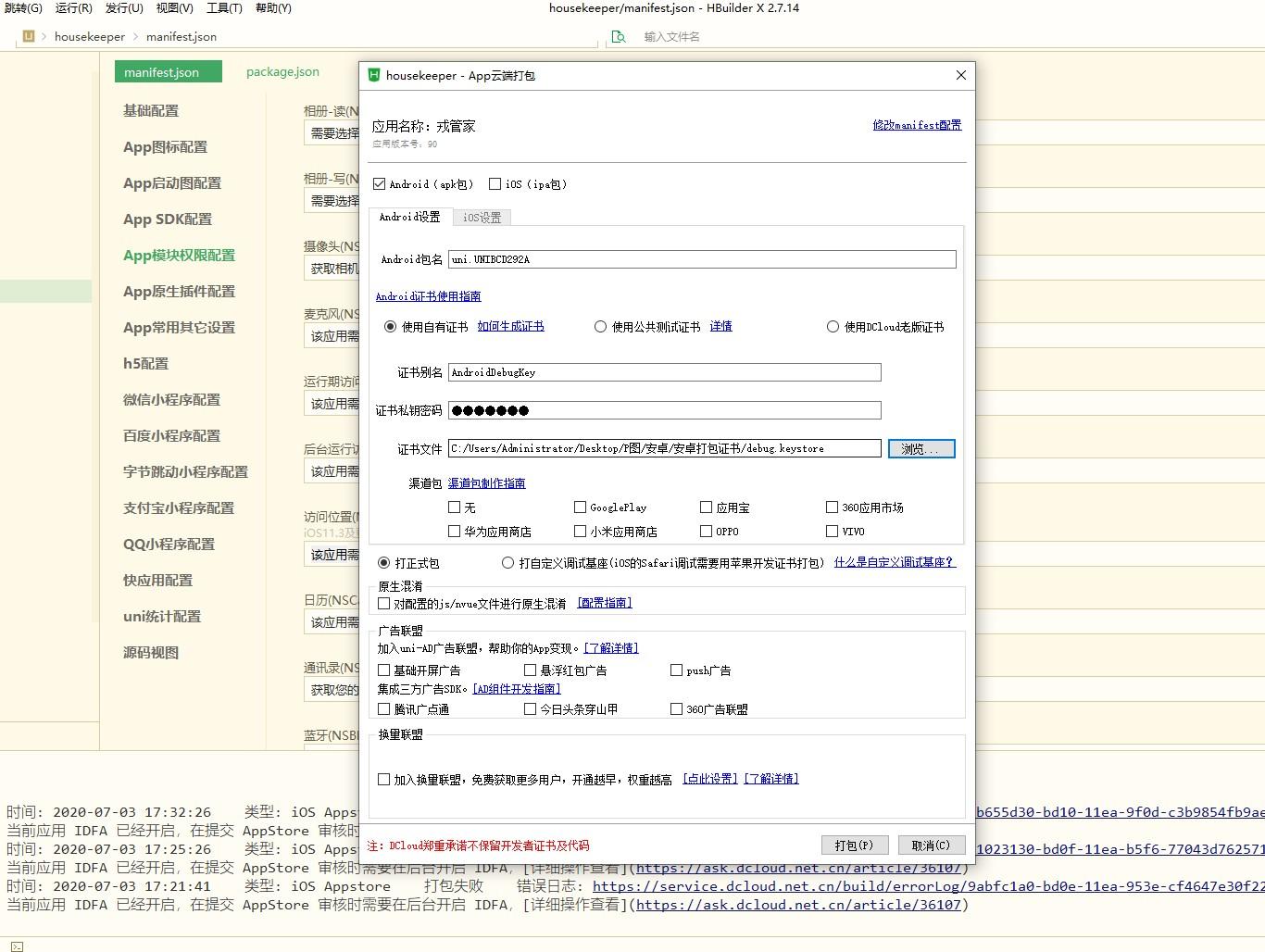The height and width of the screenshot is (952, 1265).
Task: Open the 跳转(G) menu
Action: click(x=23, y=8)
